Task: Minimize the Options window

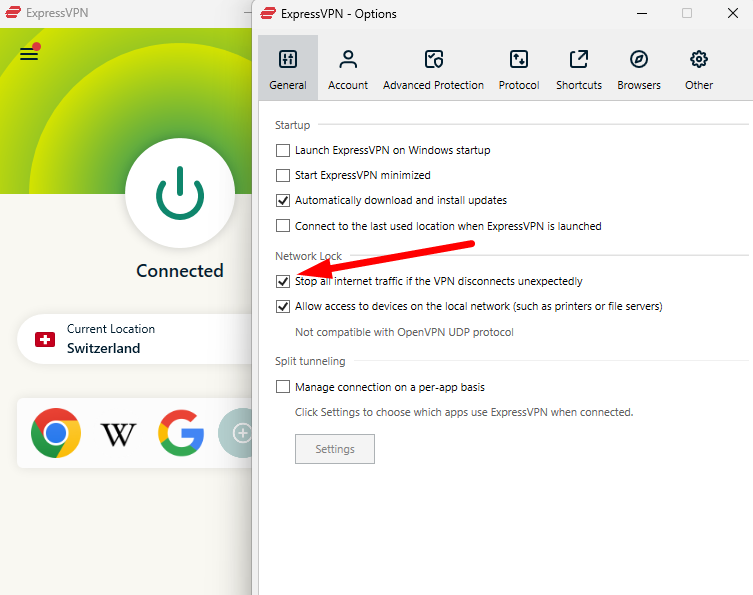Action: click(642, 13)
